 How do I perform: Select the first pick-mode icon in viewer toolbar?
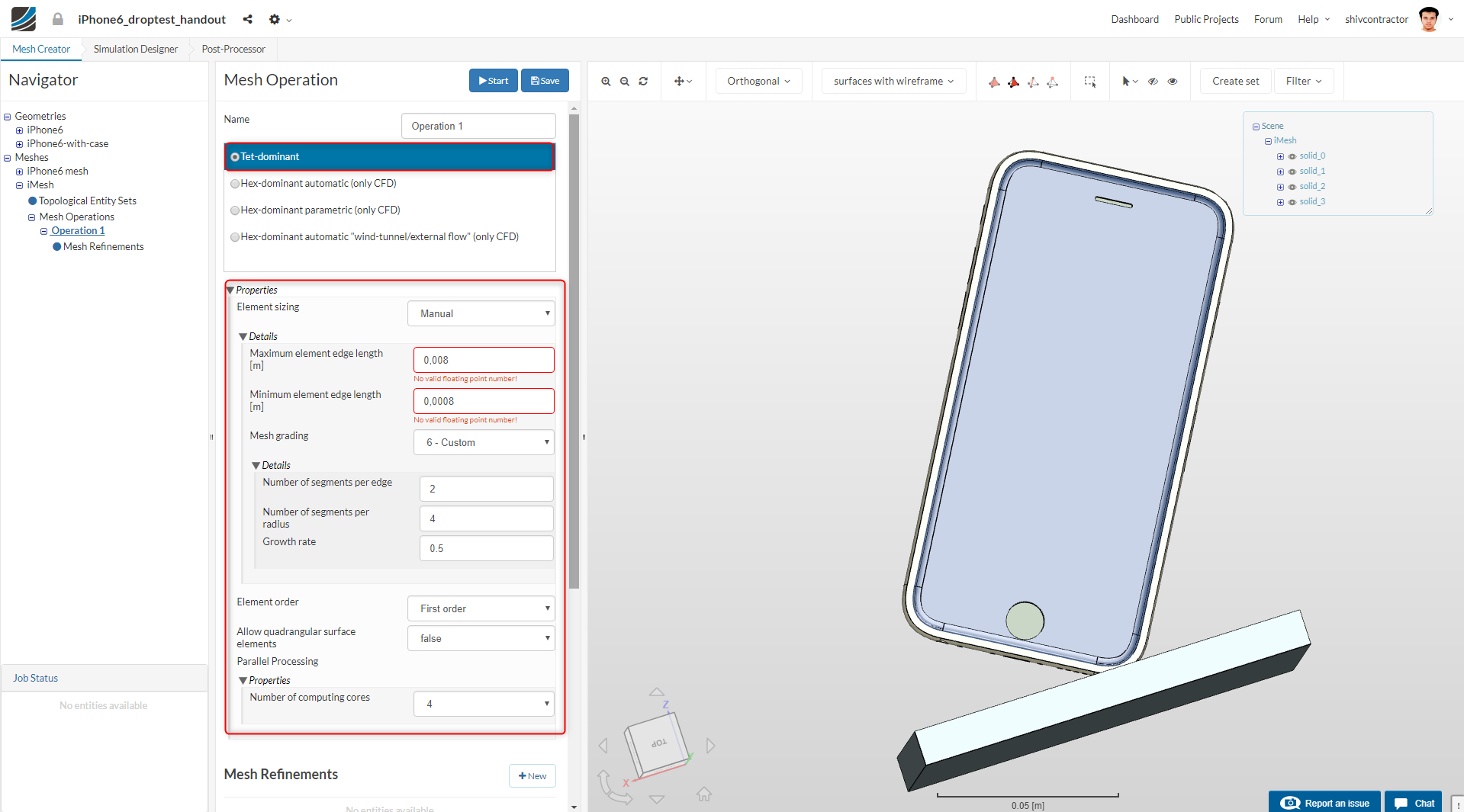tap(994, 82)
